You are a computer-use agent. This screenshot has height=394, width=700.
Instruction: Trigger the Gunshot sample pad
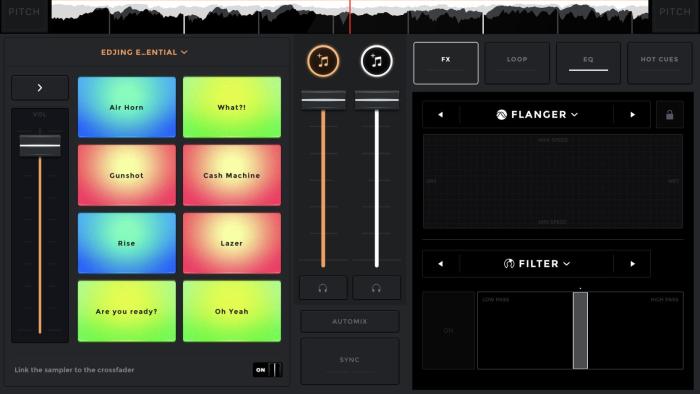pos(127,175)
